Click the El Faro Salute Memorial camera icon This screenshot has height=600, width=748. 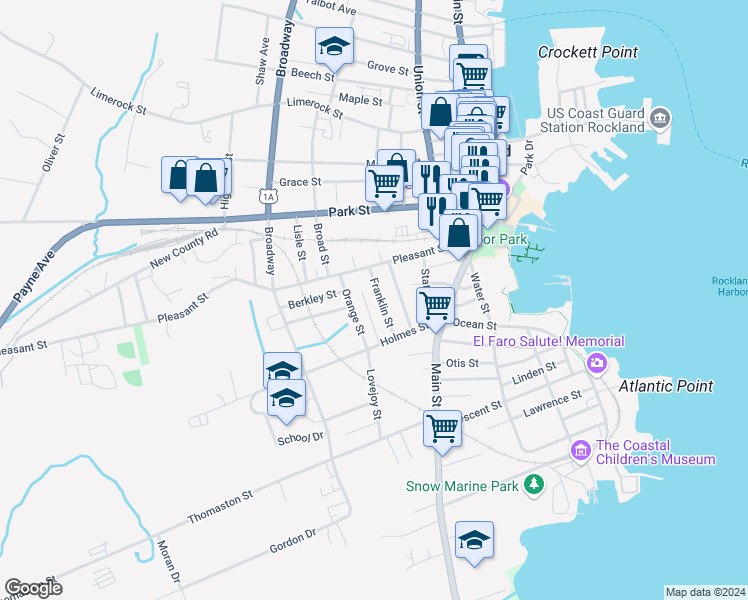coord(597,362)
